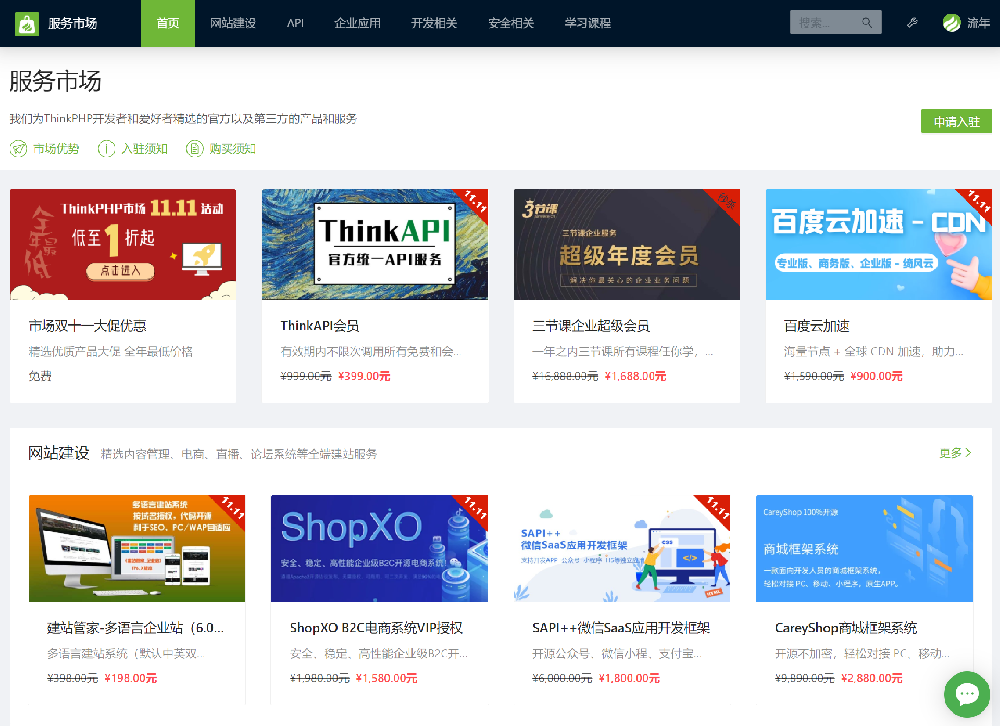Click the green shopping bag logo icon

click(x=26, y=23)
